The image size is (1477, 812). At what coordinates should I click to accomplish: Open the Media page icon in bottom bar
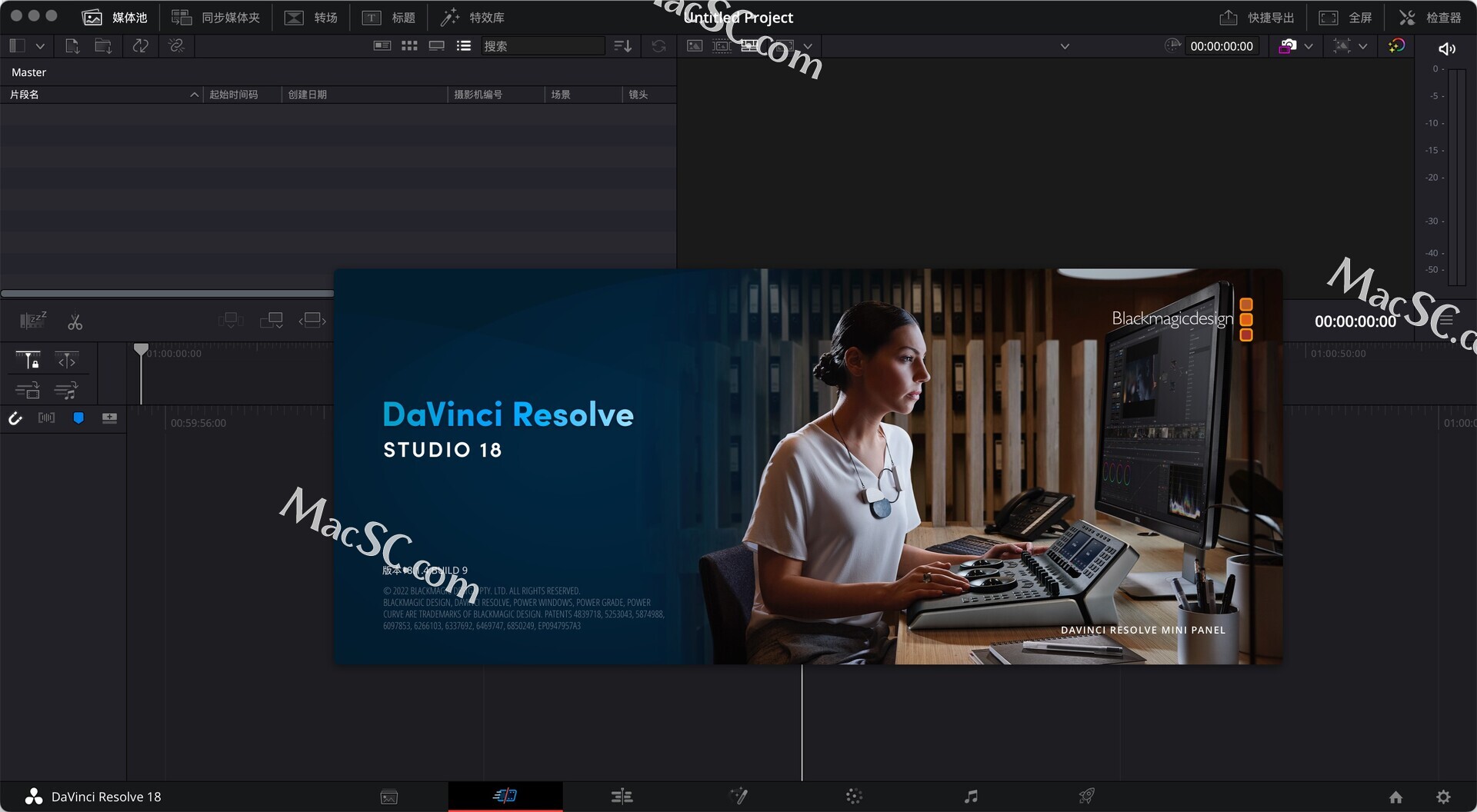point(389,797)
